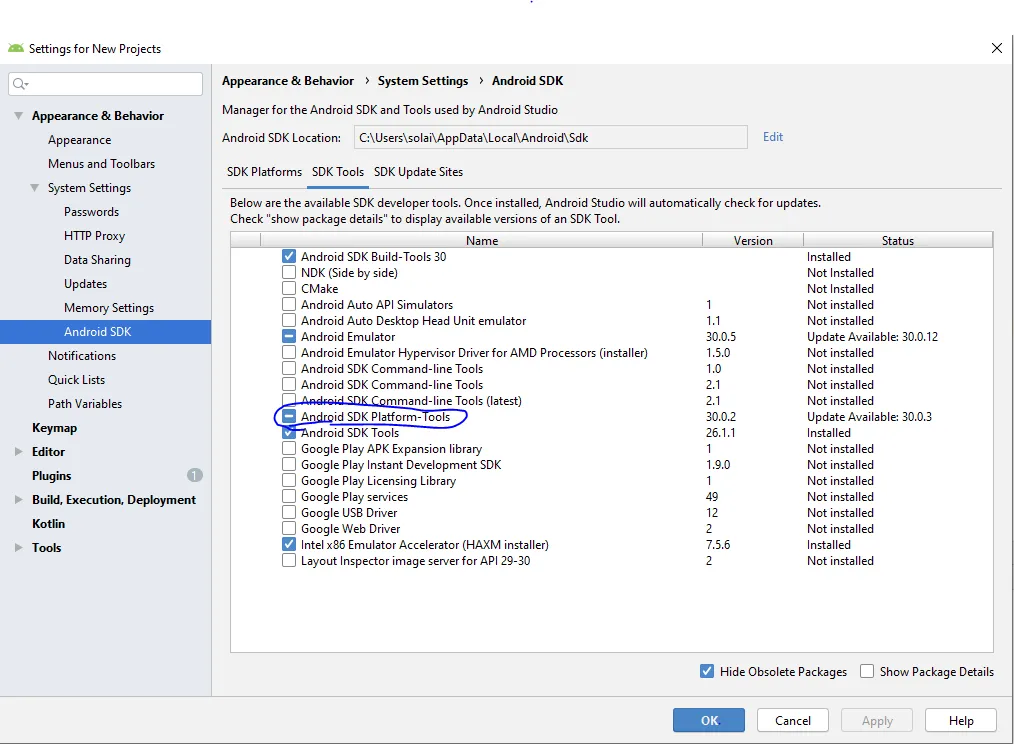
Task: Select Android SDK in the sidebar
Action: tap(105, 332)
